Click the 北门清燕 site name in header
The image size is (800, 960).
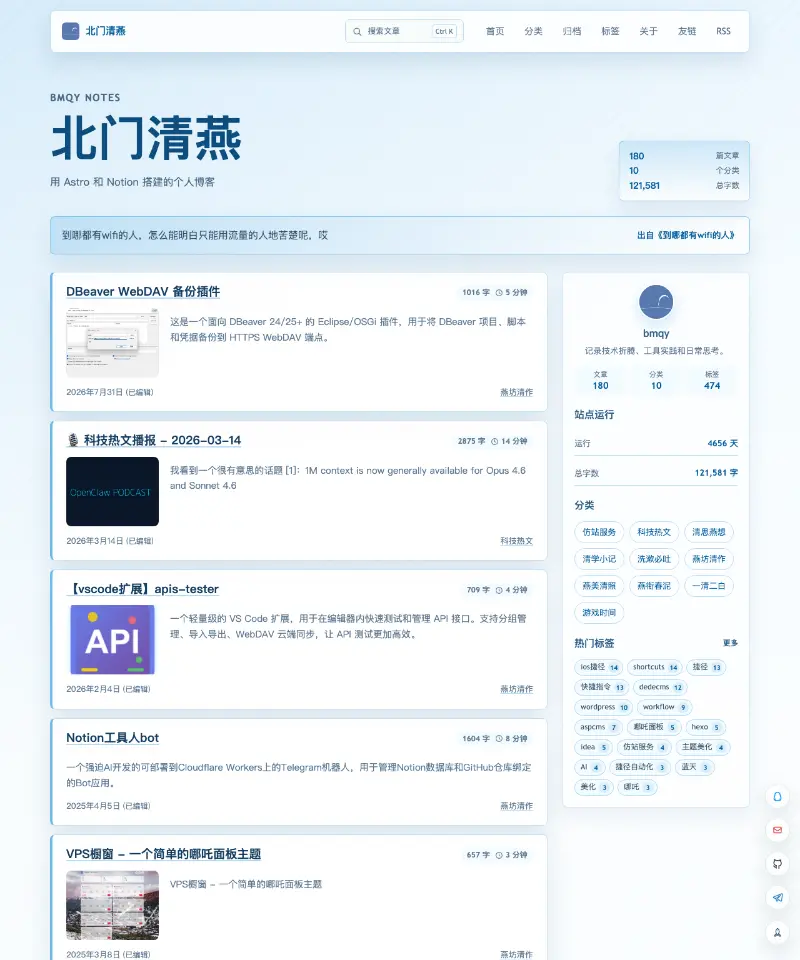(x=105, y=31)
